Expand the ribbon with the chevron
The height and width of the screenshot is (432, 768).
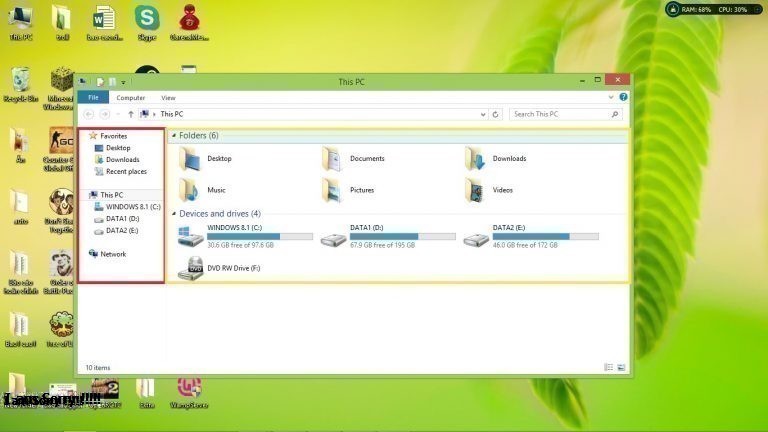click(x=611, y=97)
